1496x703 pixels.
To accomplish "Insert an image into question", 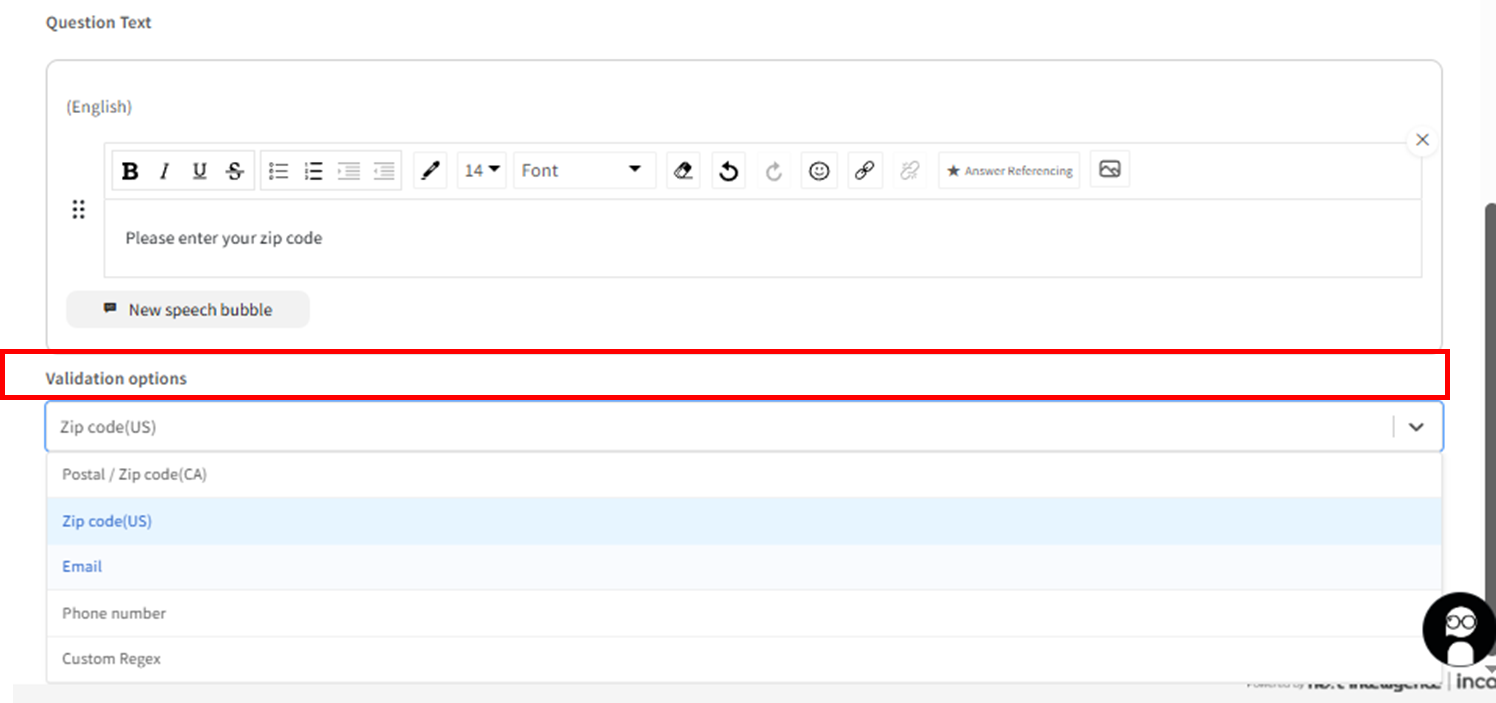I will point(1109,170).
